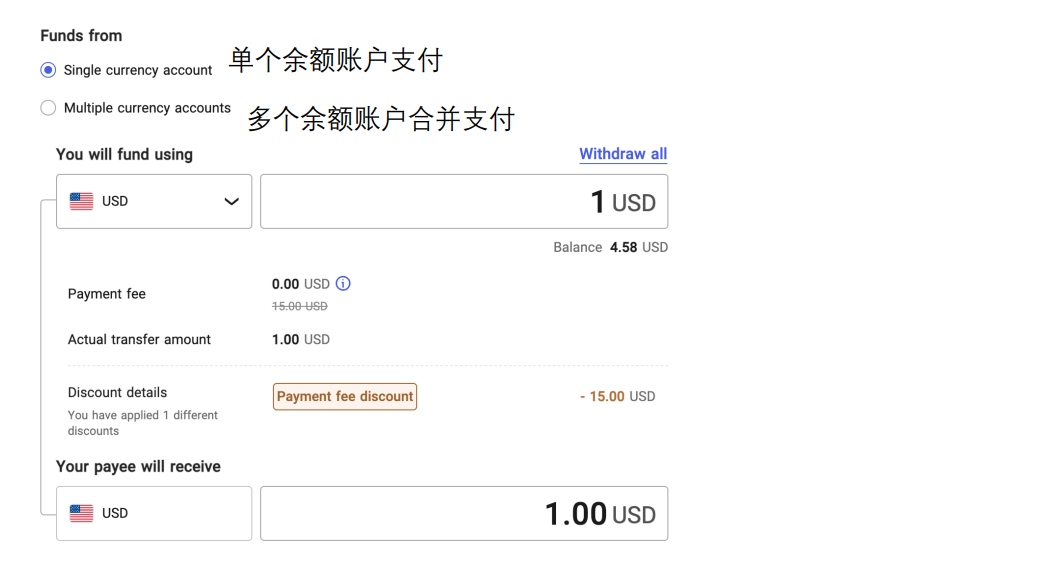Click the strikethrough 15.00 USD original fee
The height and width of the screenshot is (566, 1043).
pos(300,306)
